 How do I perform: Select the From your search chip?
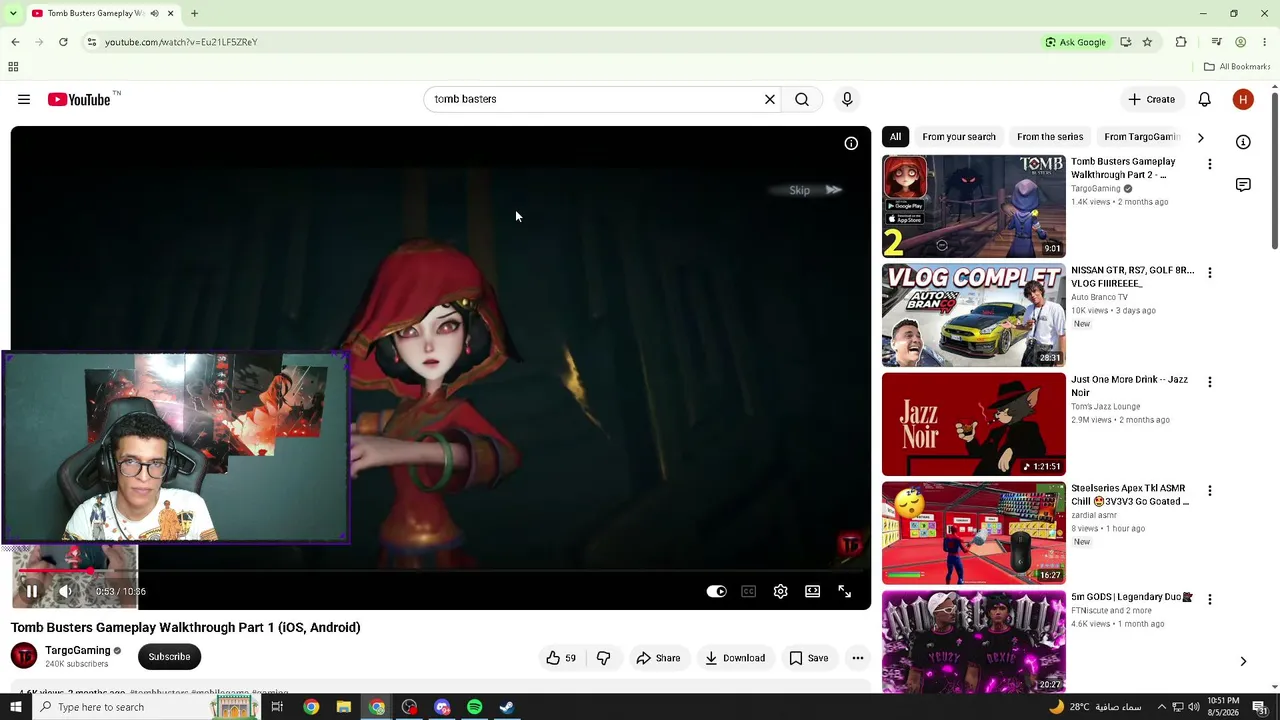[x=959, y=137]
